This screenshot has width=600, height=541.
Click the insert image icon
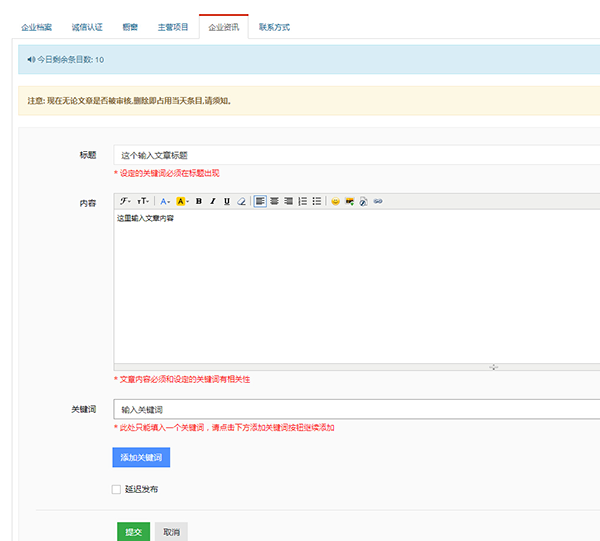pos(350,201)
